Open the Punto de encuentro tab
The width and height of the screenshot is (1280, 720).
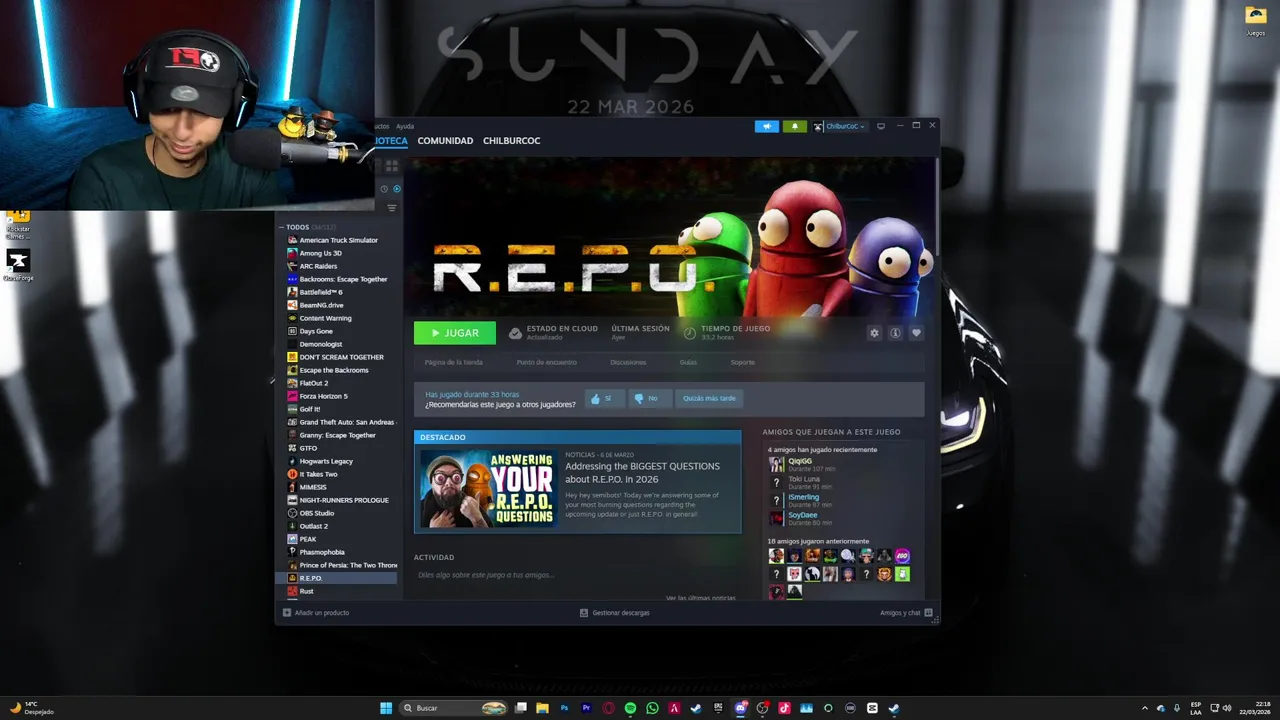(546, 362)
